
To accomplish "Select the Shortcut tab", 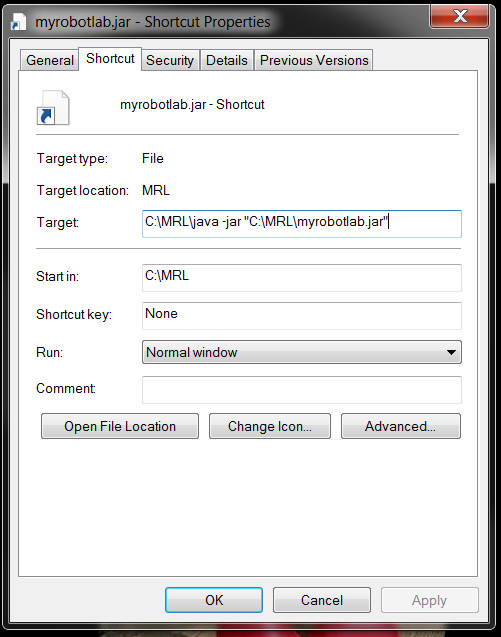I will pos(110,58).
